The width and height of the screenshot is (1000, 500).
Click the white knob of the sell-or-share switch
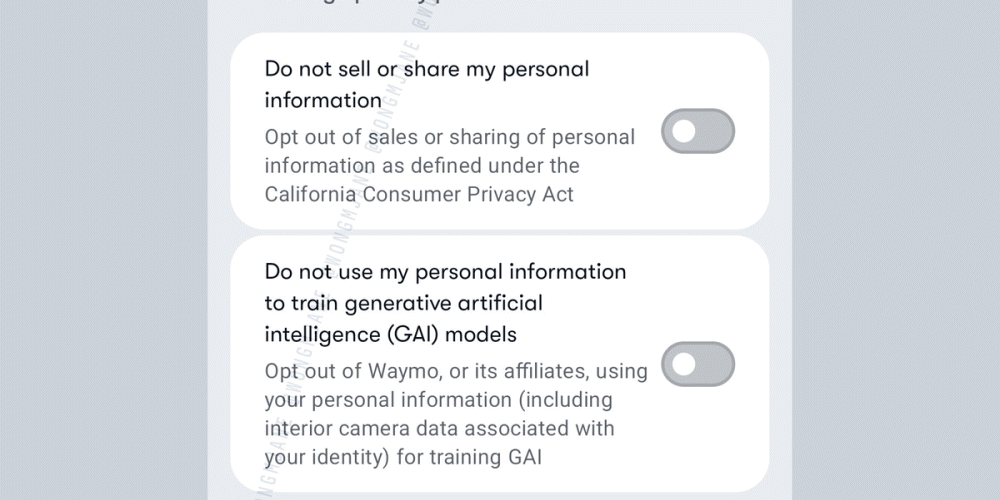(x=684, y=131)
